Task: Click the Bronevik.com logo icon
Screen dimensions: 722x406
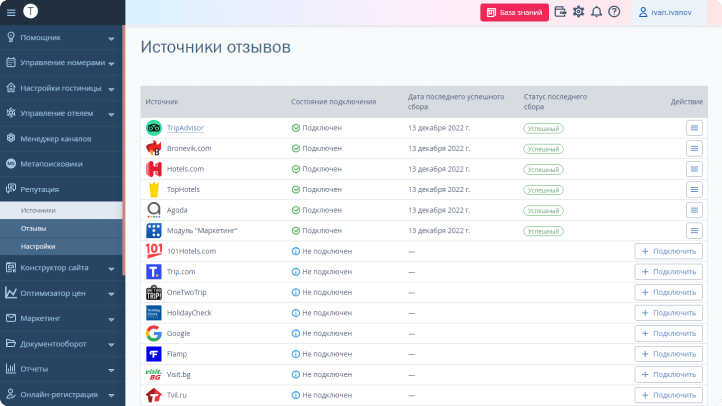Action: click(154, 148)
